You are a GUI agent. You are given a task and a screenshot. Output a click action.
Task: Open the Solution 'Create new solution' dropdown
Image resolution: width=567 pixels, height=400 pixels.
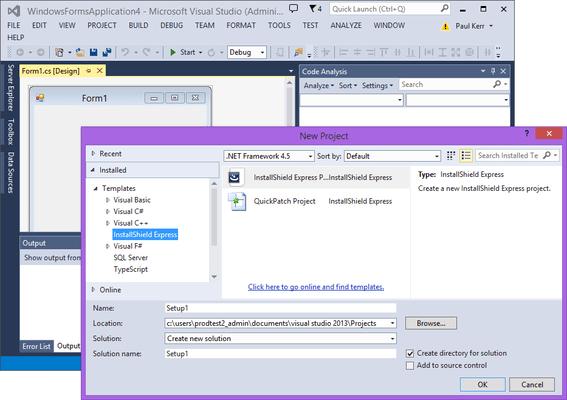point(392,339)
